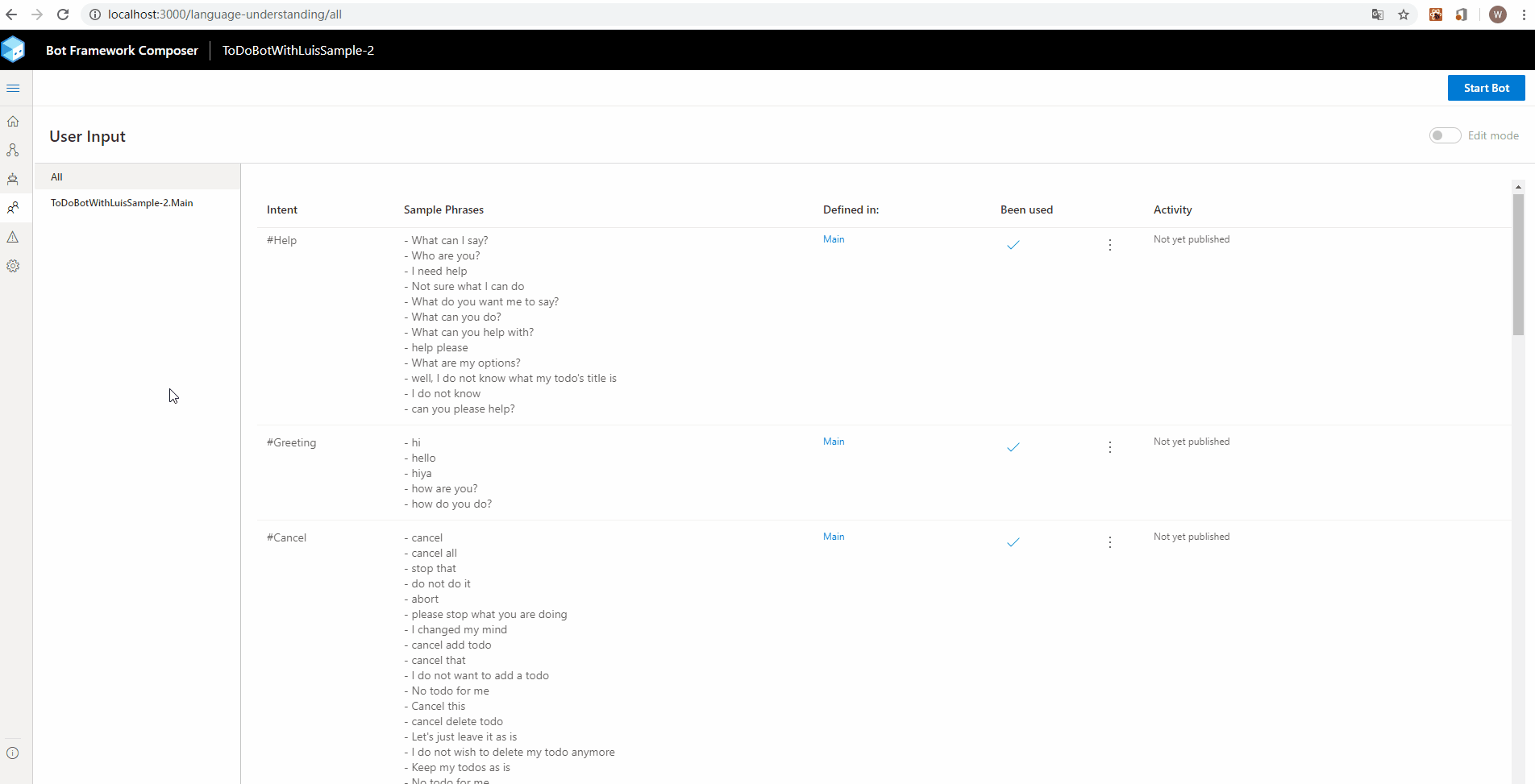This screenshot has height=784, width=1535.
Task: Click the Been used column header
Action: coord(1026,209)
